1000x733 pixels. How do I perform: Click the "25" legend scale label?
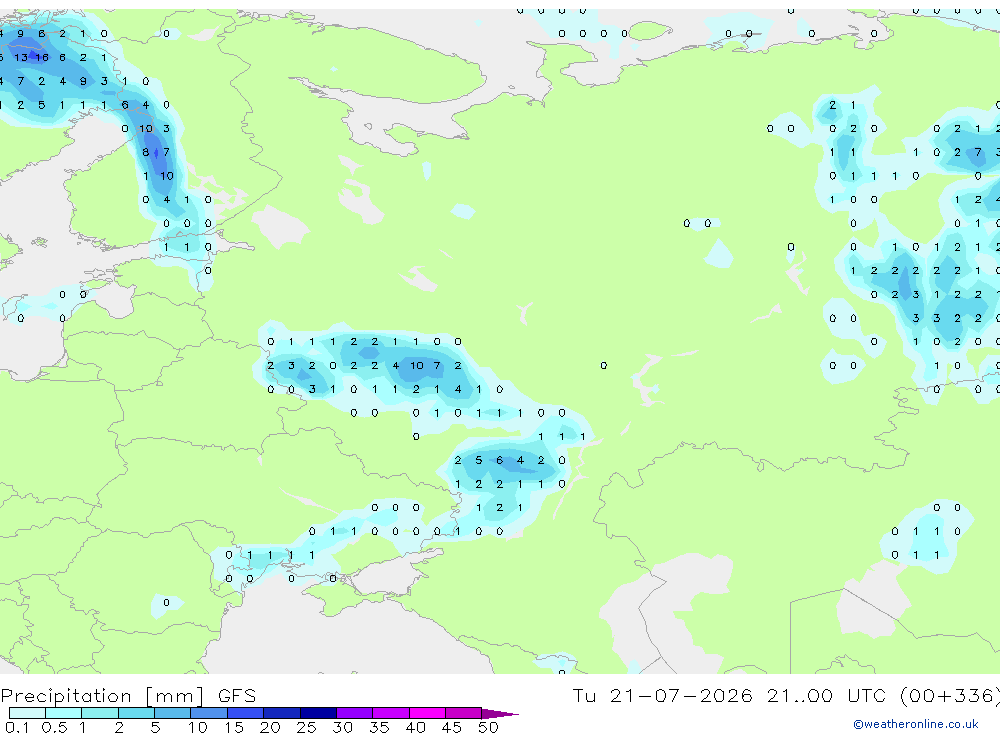point(306,727)
